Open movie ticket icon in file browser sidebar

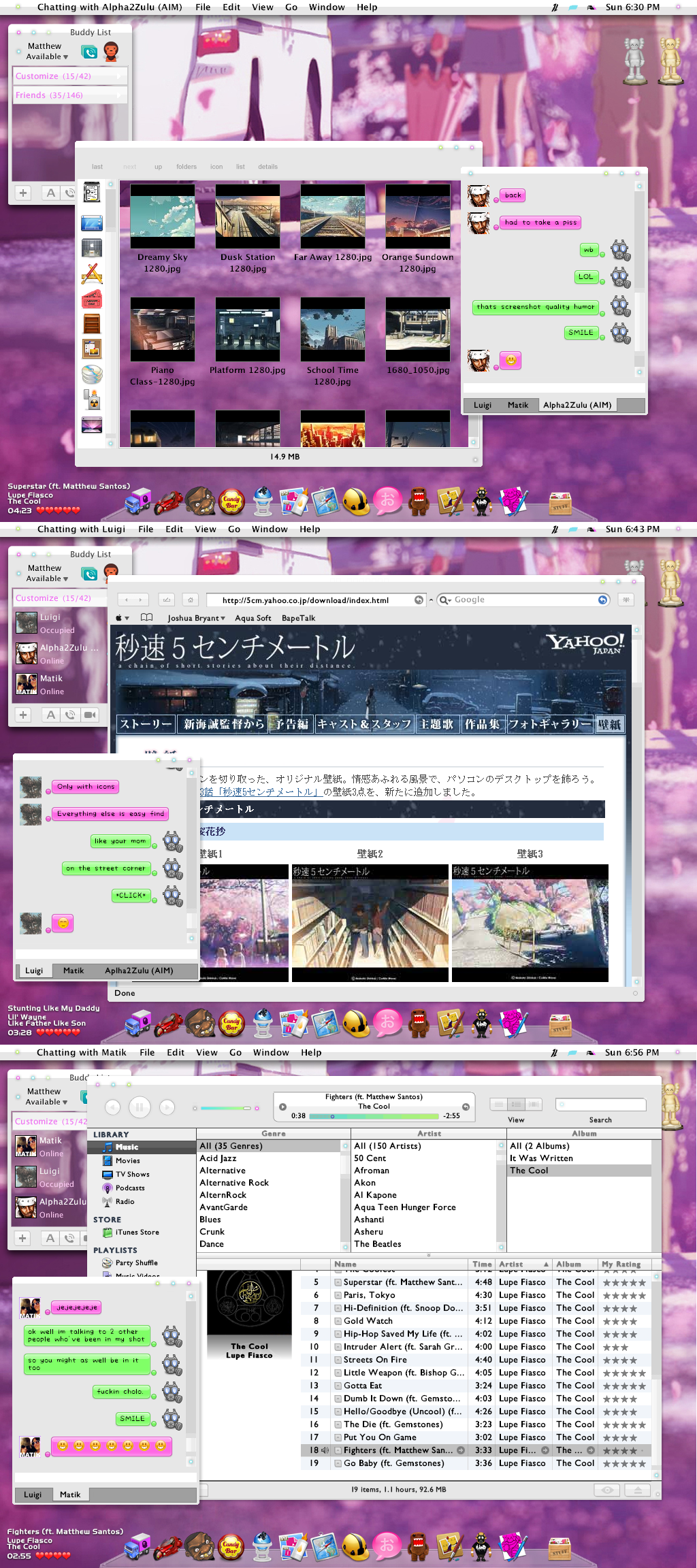(92, 299)
